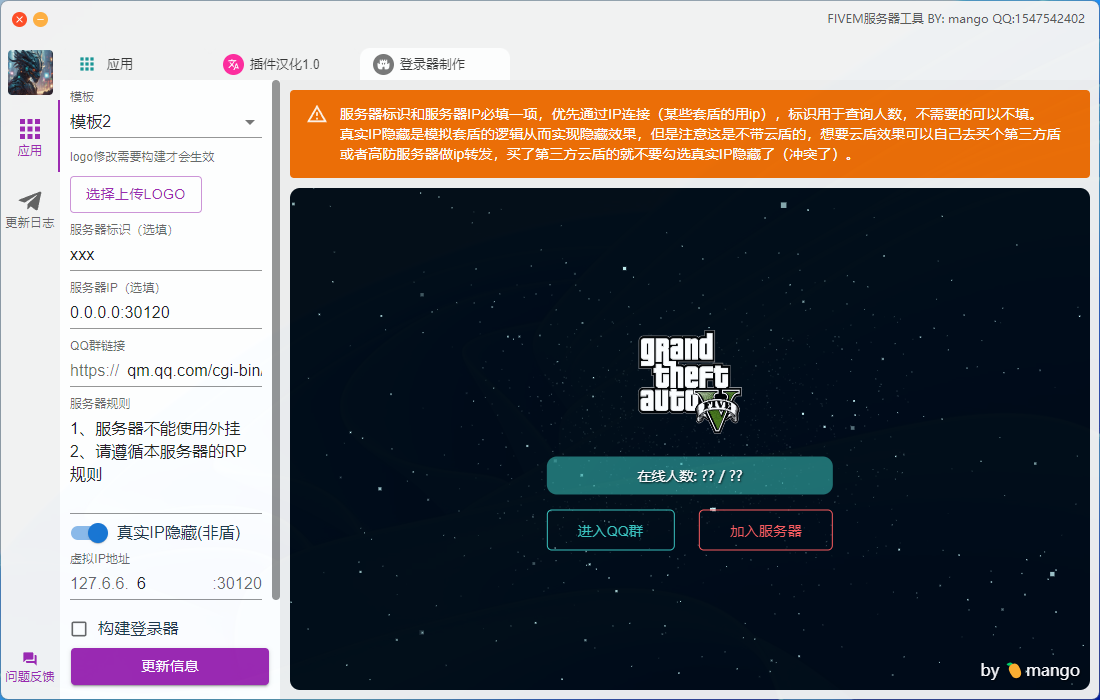Screen dimensions: 1100x700
Task: Click 选择上传LOGO button
Action: click(135, 194)
